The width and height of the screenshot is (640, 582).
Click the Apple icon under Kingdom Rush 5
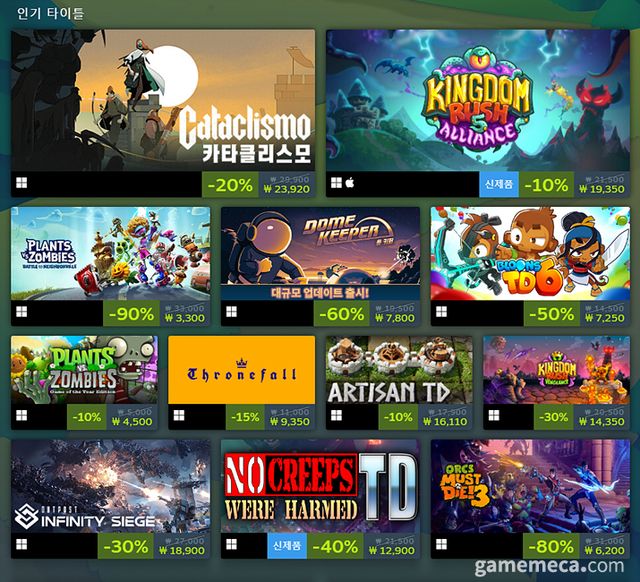coord(350,182)
